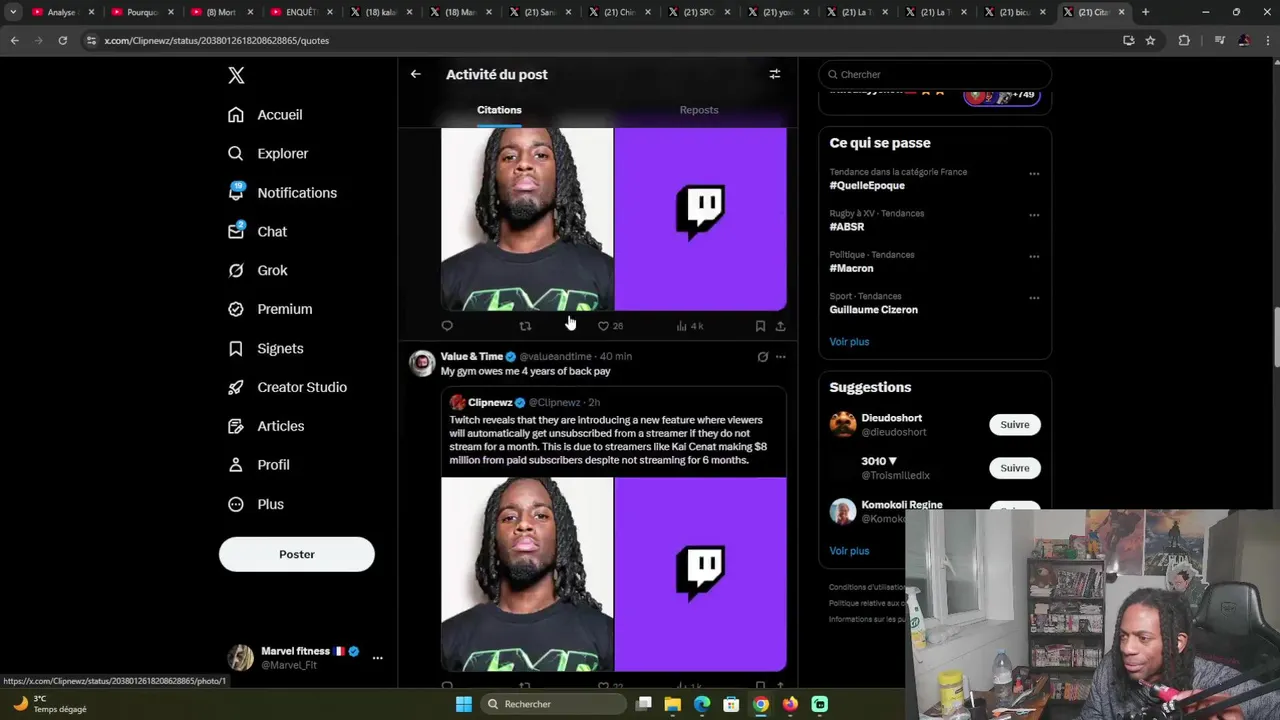Open the post activity filter settings icon
1280x720 pixels.
(774, 74)
